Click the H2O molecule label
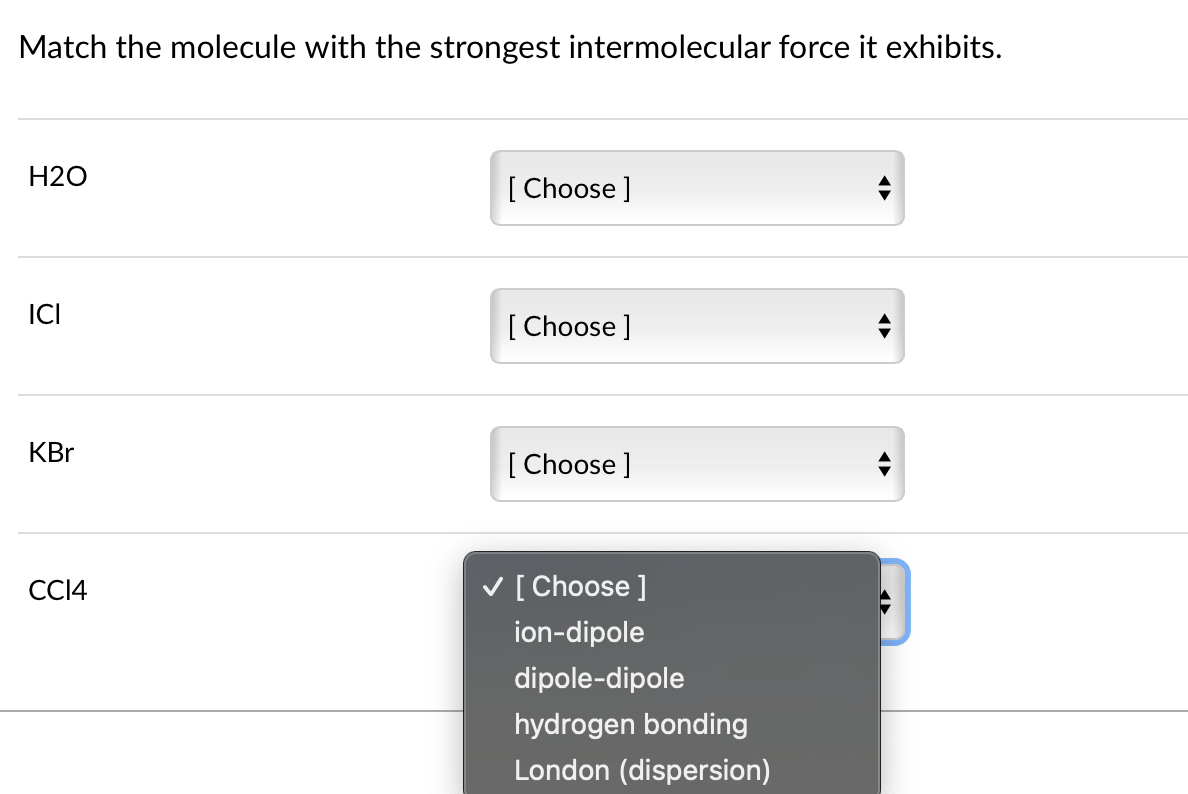Image resolution: width=1188 pixels, height=794 pixels. (x=58, y=177)
